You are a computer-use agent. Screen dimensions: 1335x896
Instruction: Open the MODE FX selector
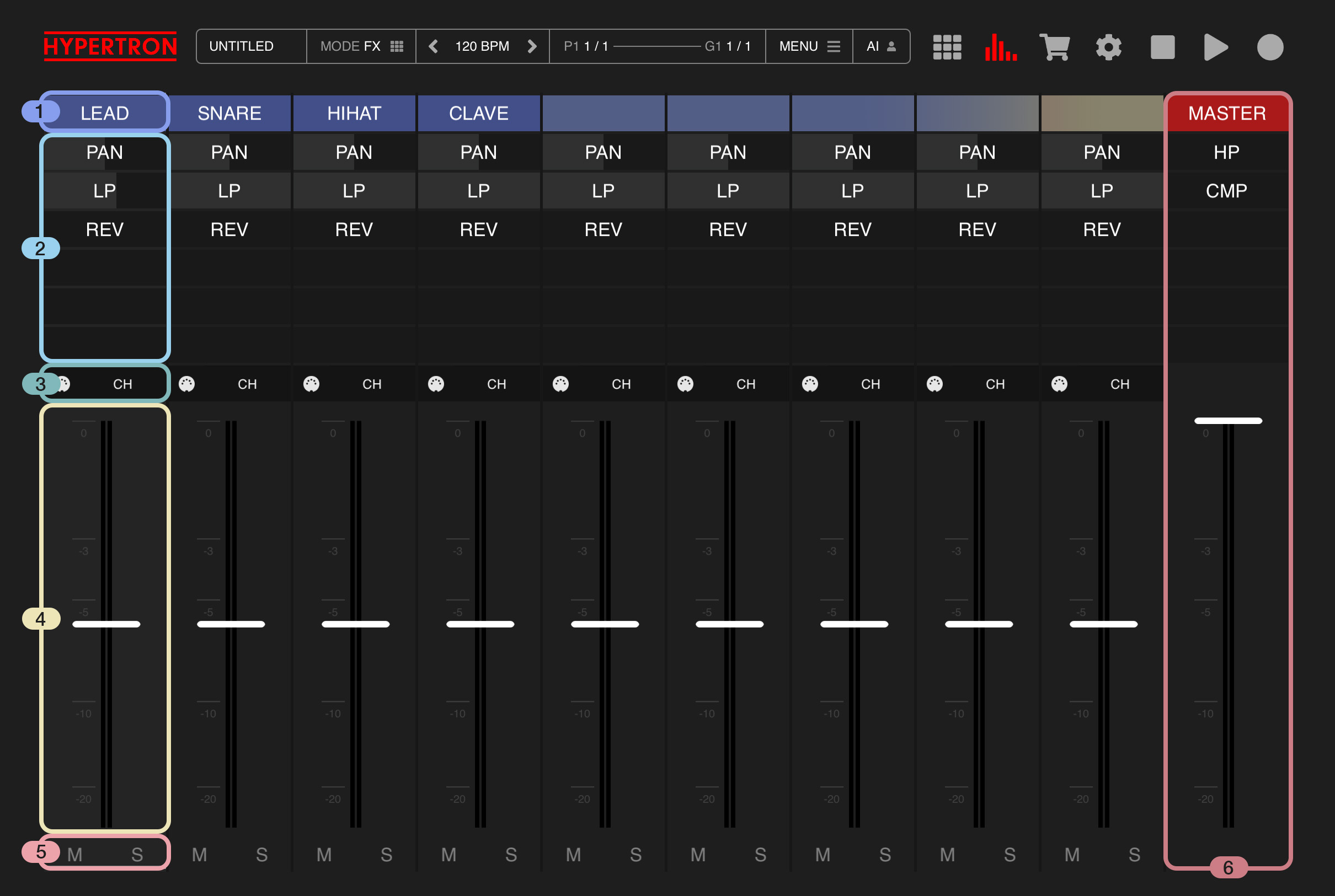pyautogui.click(x=361, y=46)
